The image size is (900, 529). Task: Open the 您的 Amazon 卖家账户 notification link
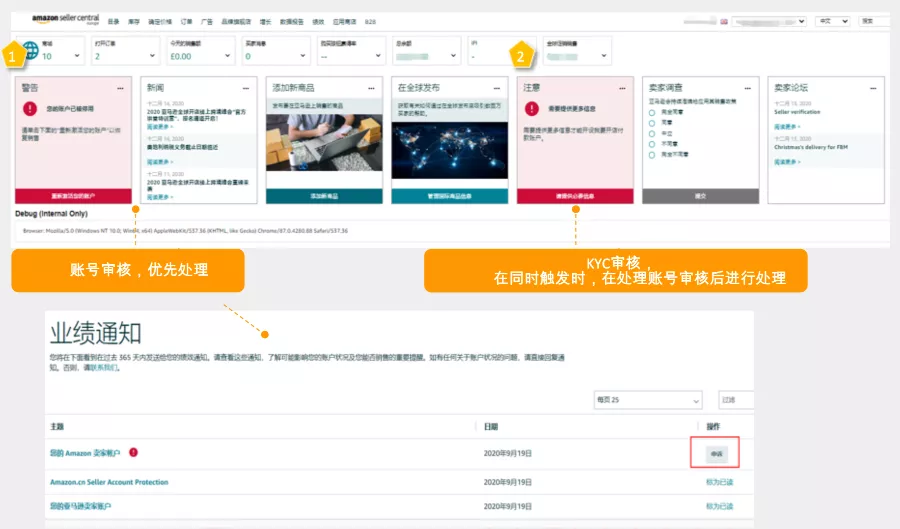(85, 453)
